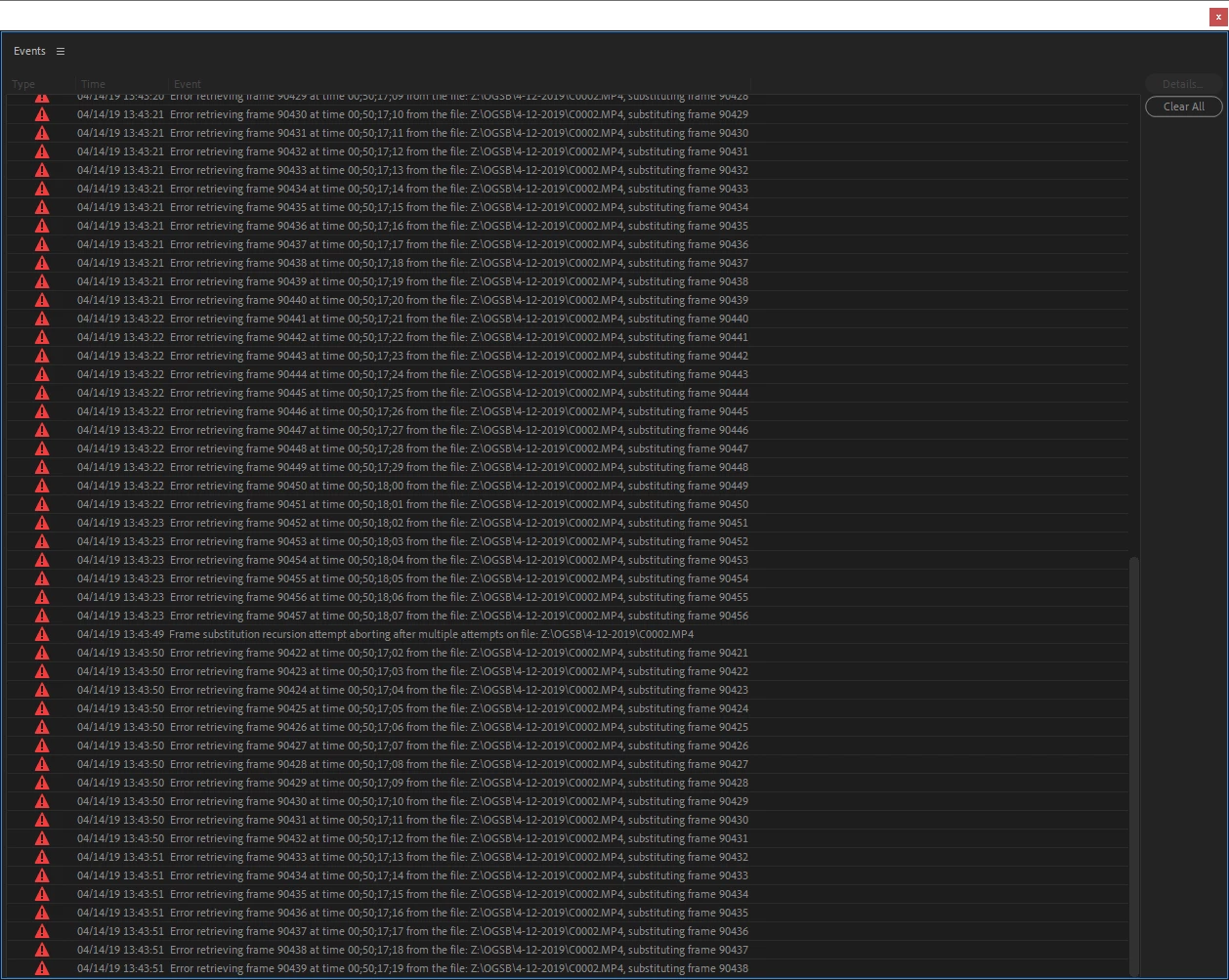Close the Events window with red x
Image resolution: width=1229 pixels, height=980 pixels.
[1218, 17]
